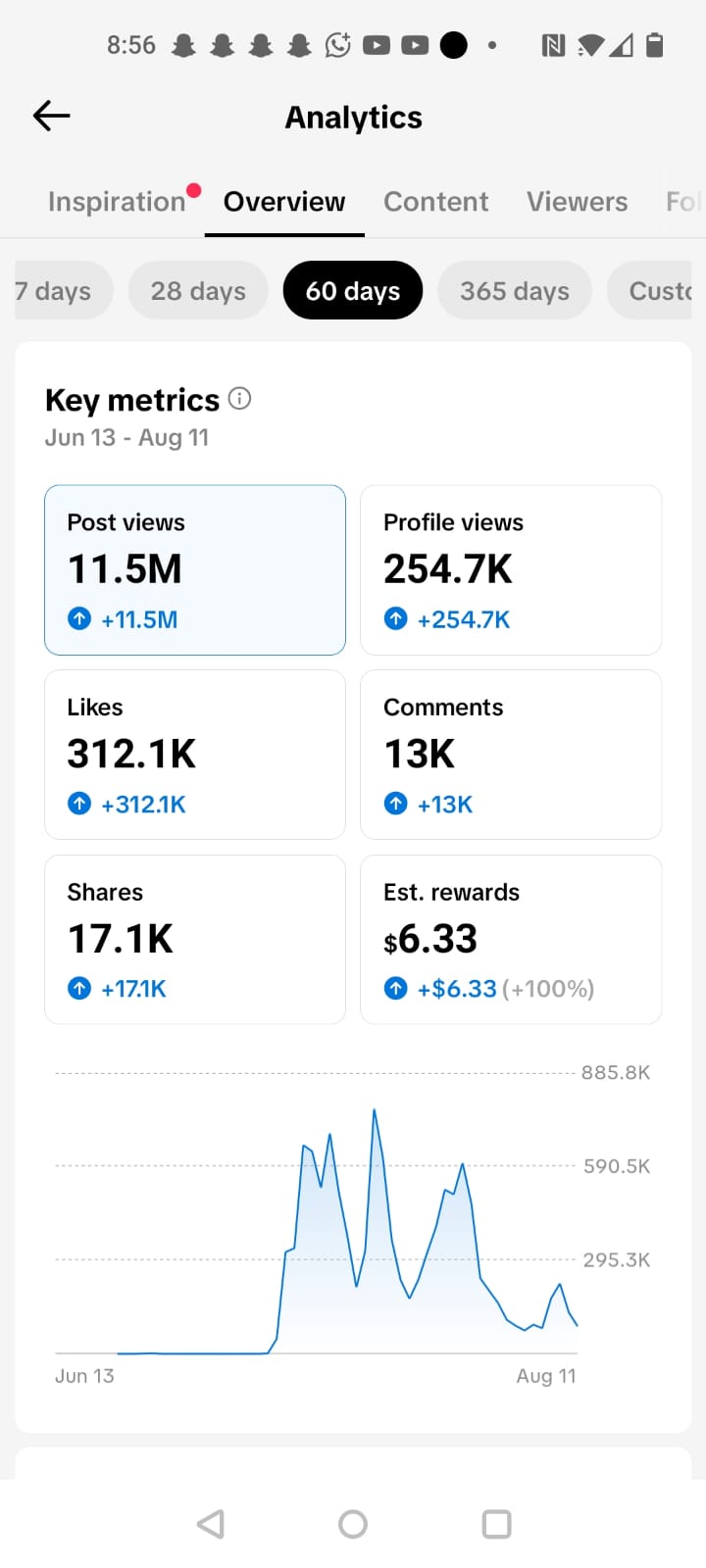706x1568 pixels.
Task: Tap the highest peak on chart
Action: 375,1110
